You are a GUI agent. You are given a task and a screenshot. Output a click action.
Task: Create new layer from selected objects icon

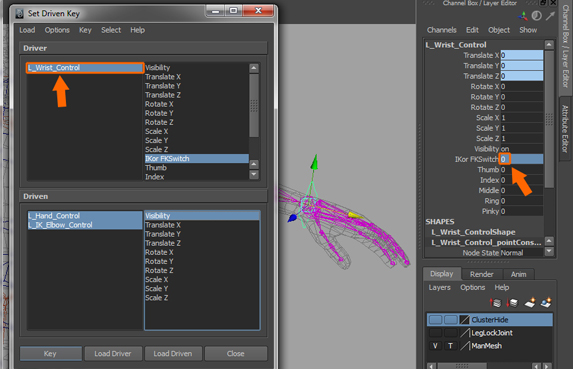546,303
